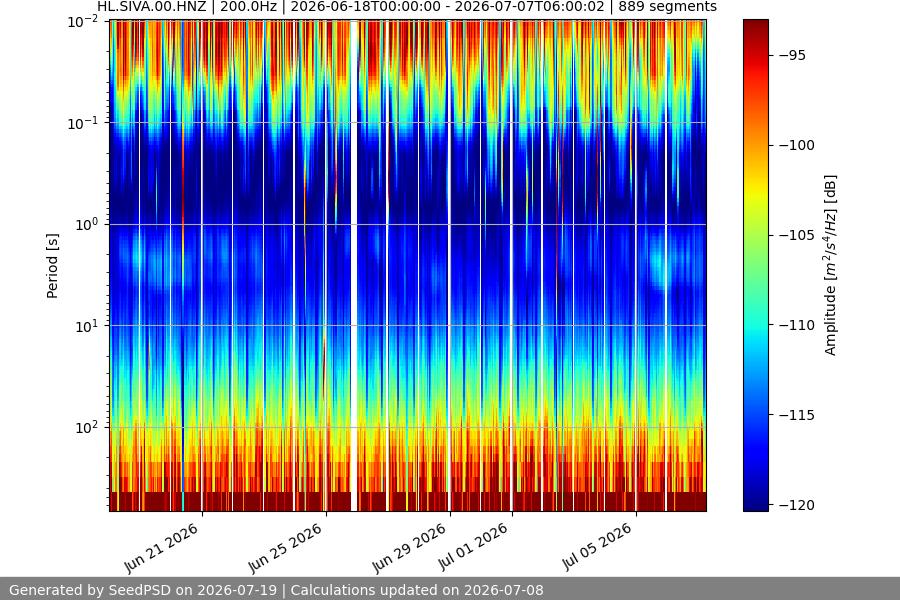The image size is (900, 600).
Task: Click the −100 colorbar tick label
Action: pos(797,145)
